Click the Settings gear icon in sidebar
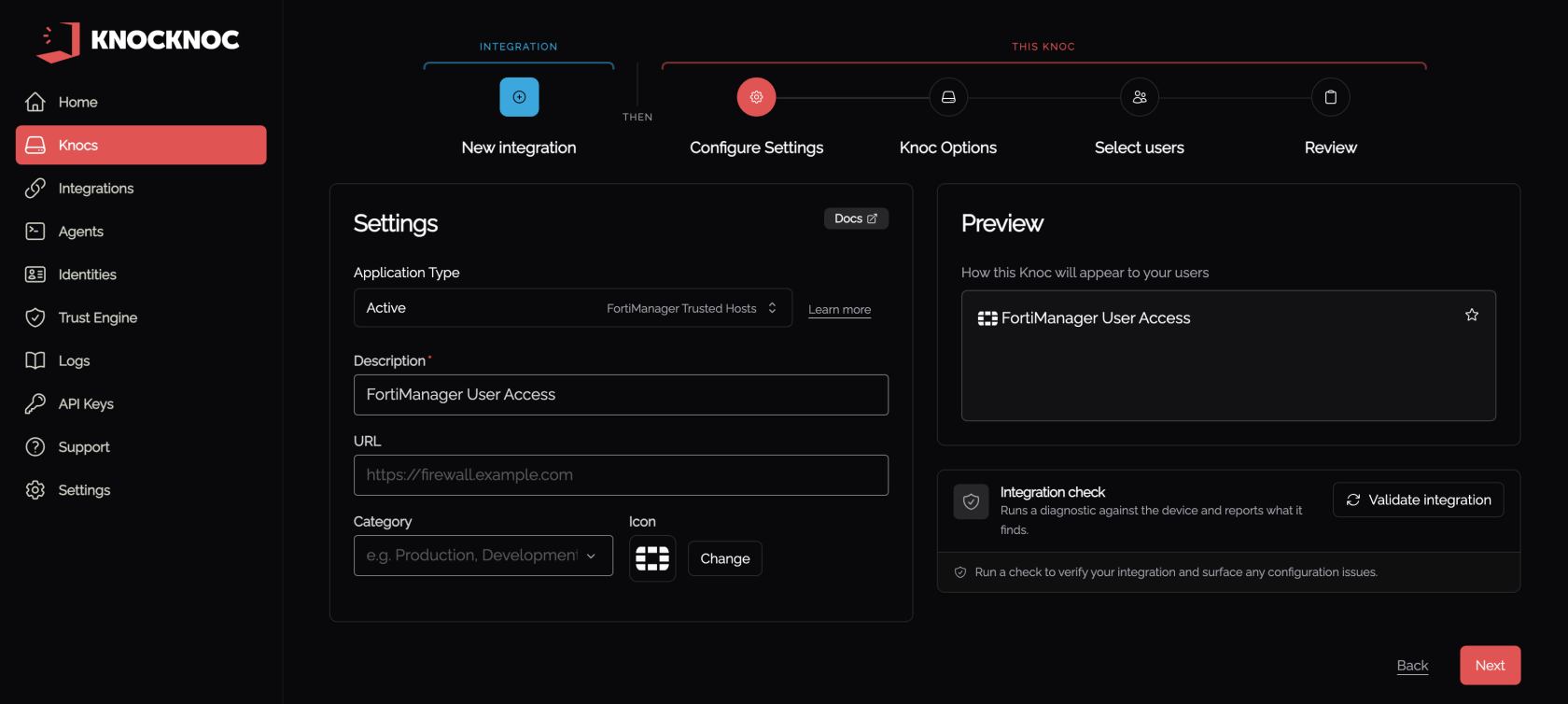Image resolution: width=1568 pixels, height=704 pixels. (x=35, y=490)
